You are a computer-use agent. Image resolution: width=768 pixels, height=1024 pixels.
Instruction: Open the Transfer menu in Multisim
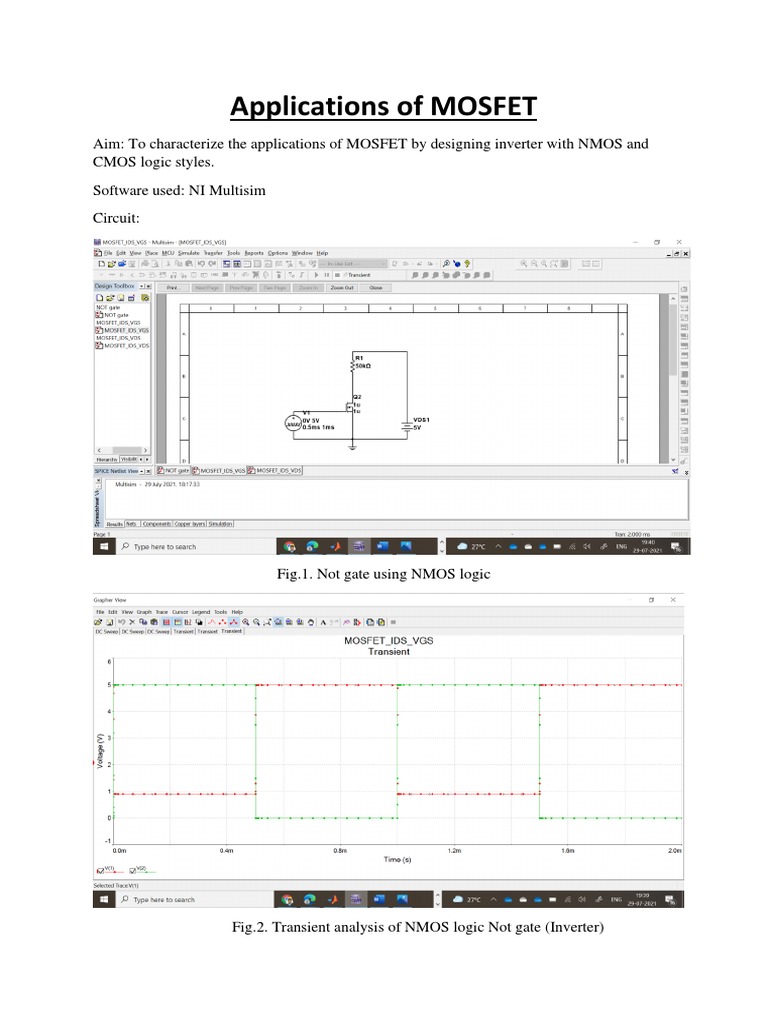(x=214, y=253)
